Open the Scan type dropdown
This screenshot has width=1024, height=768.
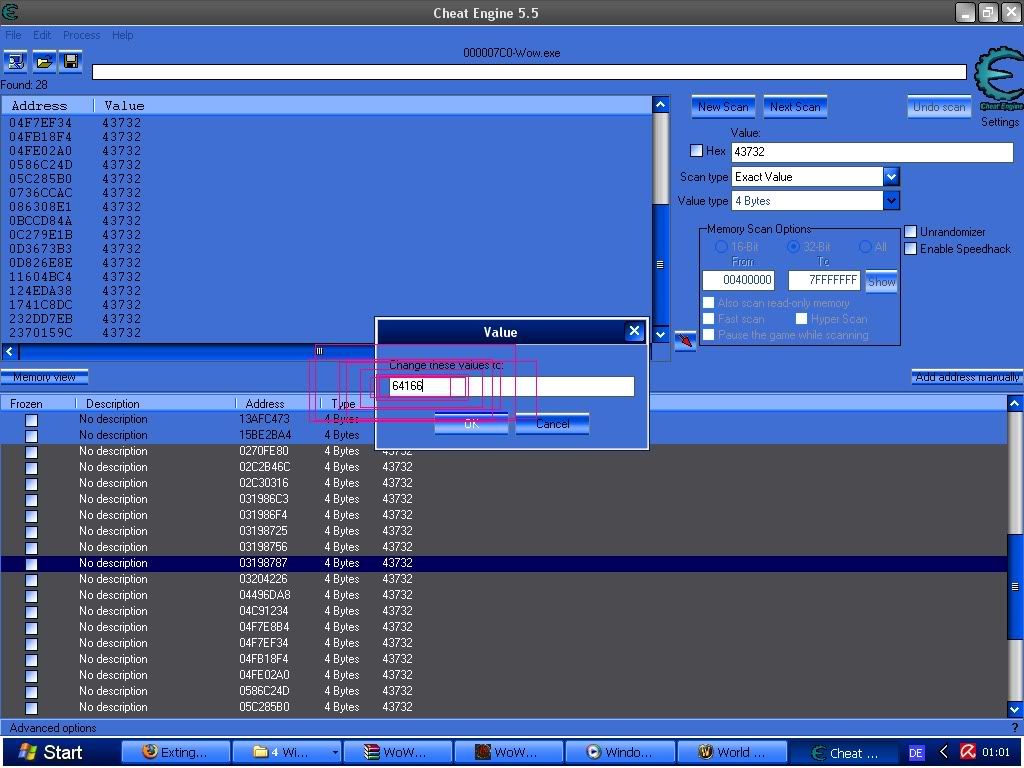tap(891, 176)
